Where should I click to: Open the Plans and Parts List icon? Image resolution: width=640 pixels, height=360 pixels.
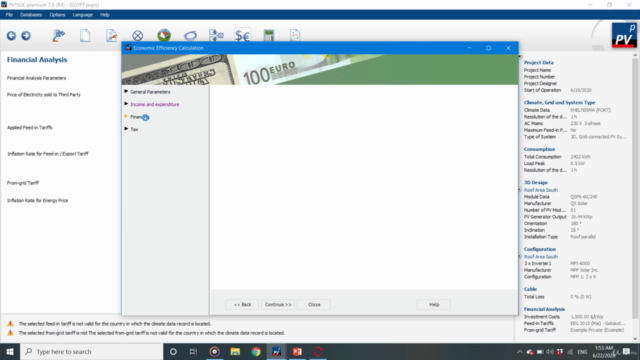click(x=216, y=36)
